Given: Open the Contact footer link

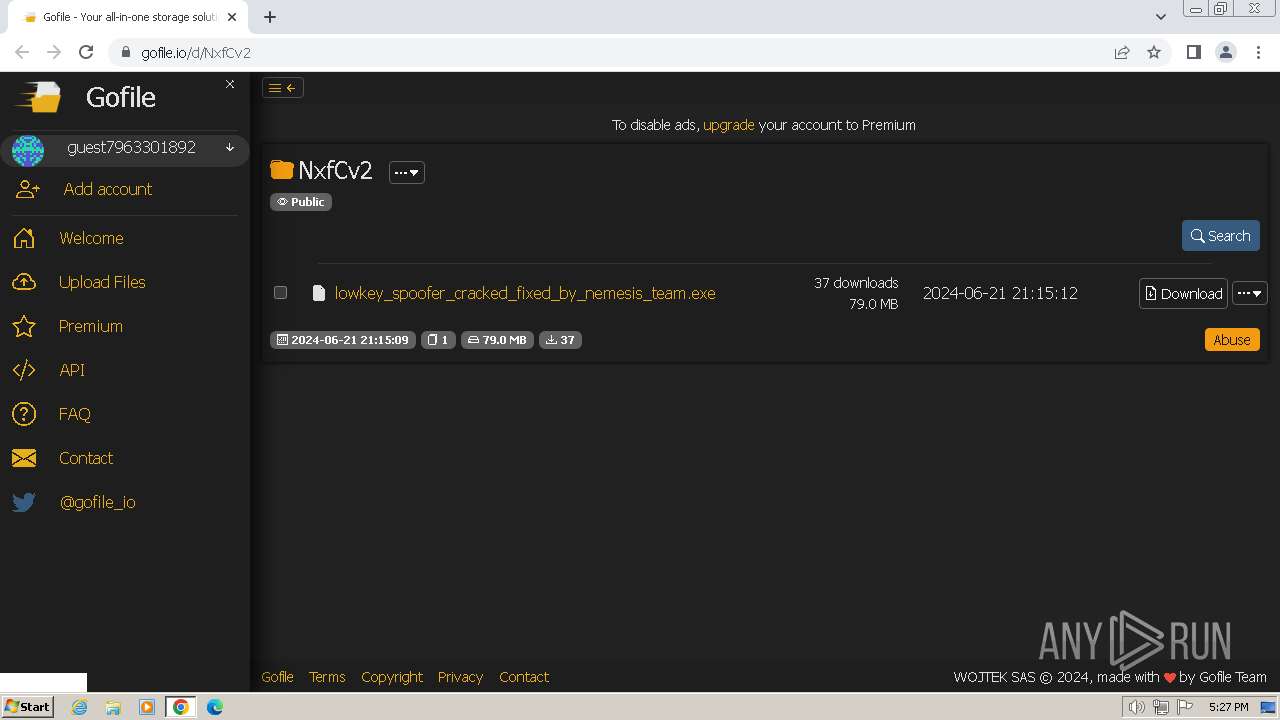Looking at the screenshot, I should [x=524, y=677].
